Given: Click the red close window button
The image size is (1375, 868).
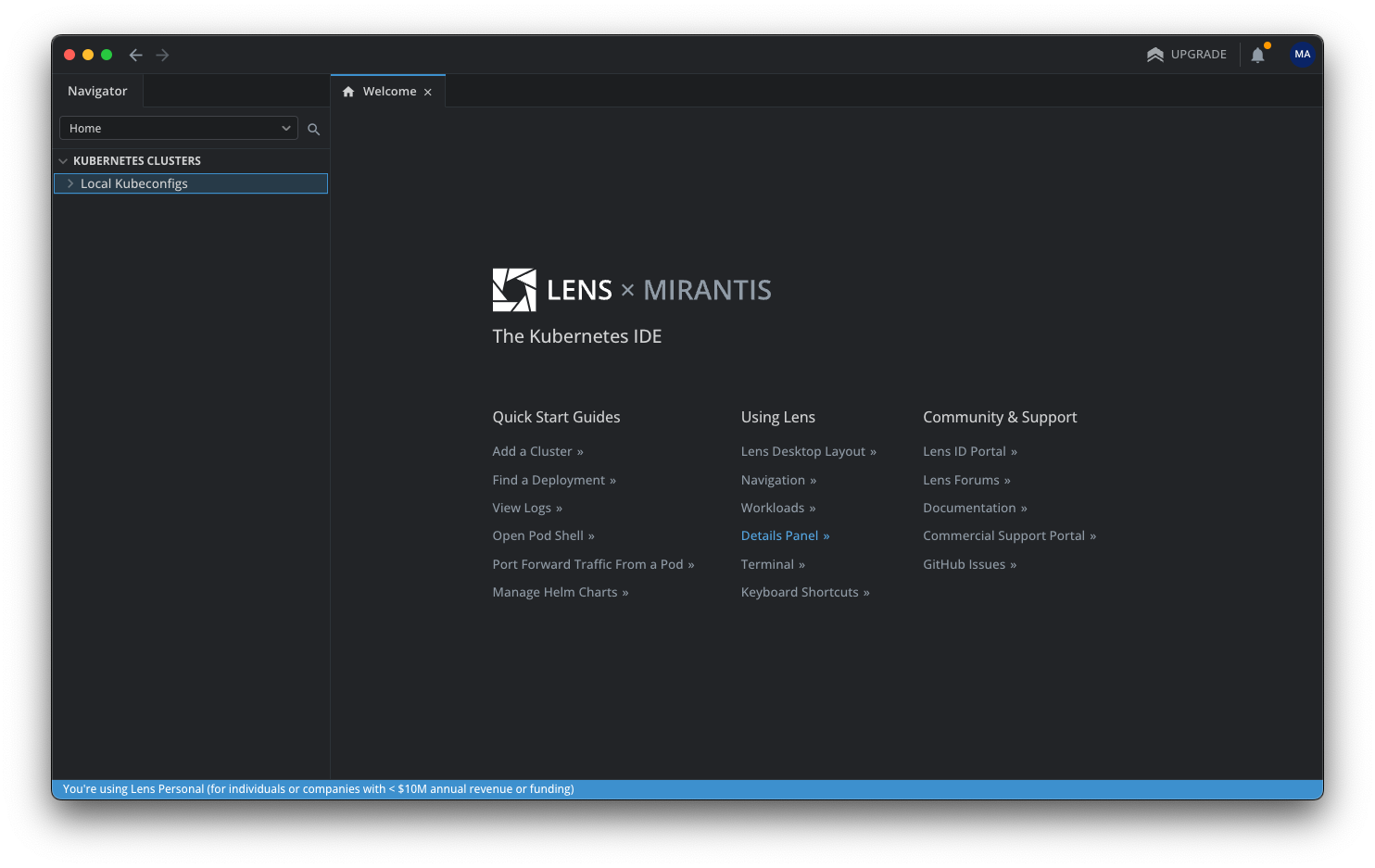Looking at the screenshot, I should pyautogui.click(x=69, y=55).
